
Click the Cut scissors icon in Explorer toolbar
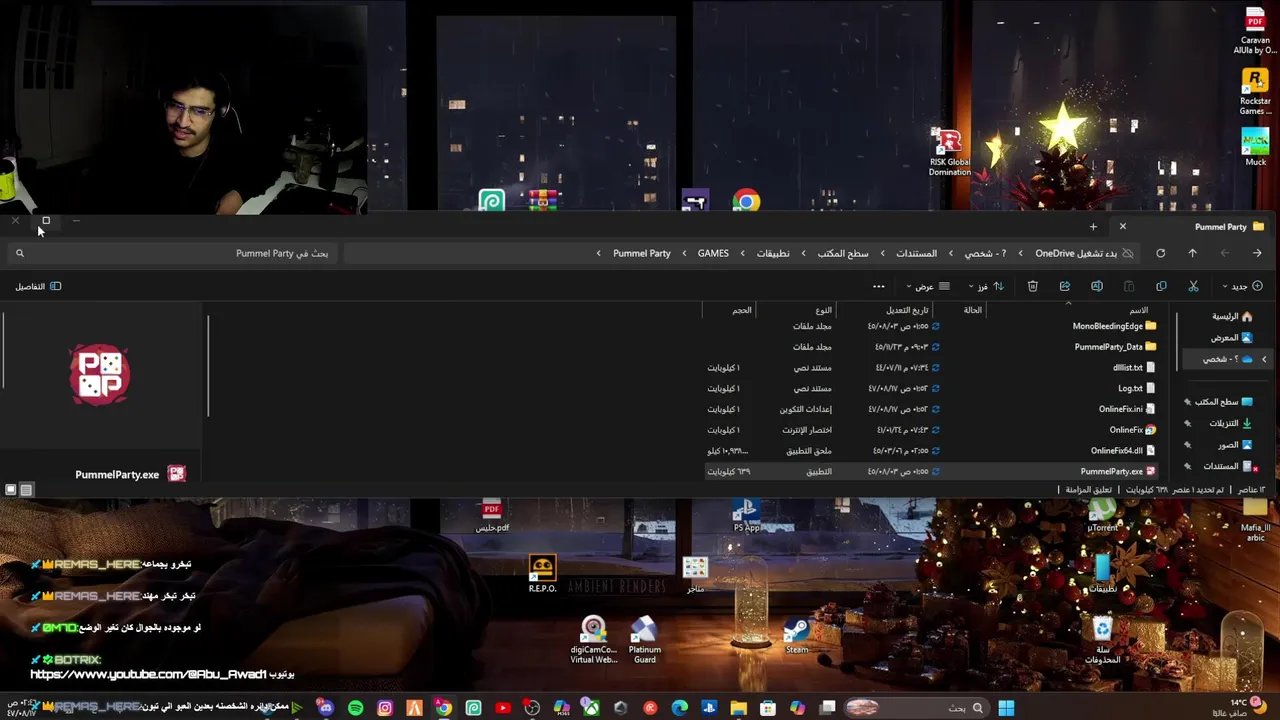coord(1193,287)
